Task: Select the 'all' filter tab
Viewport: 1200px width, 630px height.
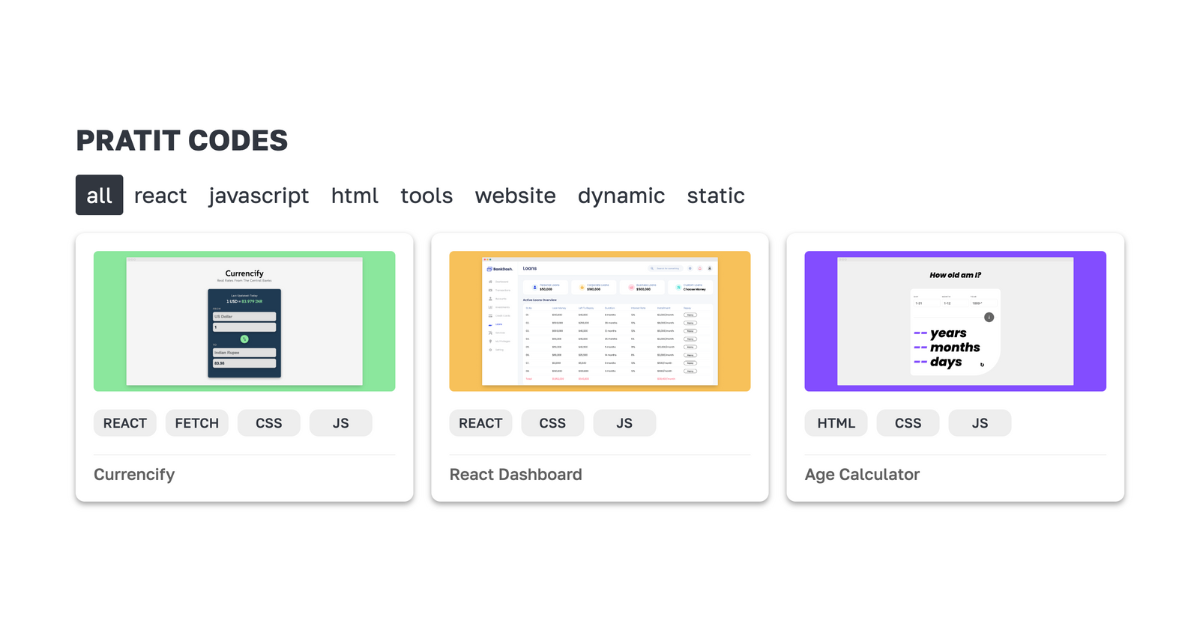Action: point(99,195)
